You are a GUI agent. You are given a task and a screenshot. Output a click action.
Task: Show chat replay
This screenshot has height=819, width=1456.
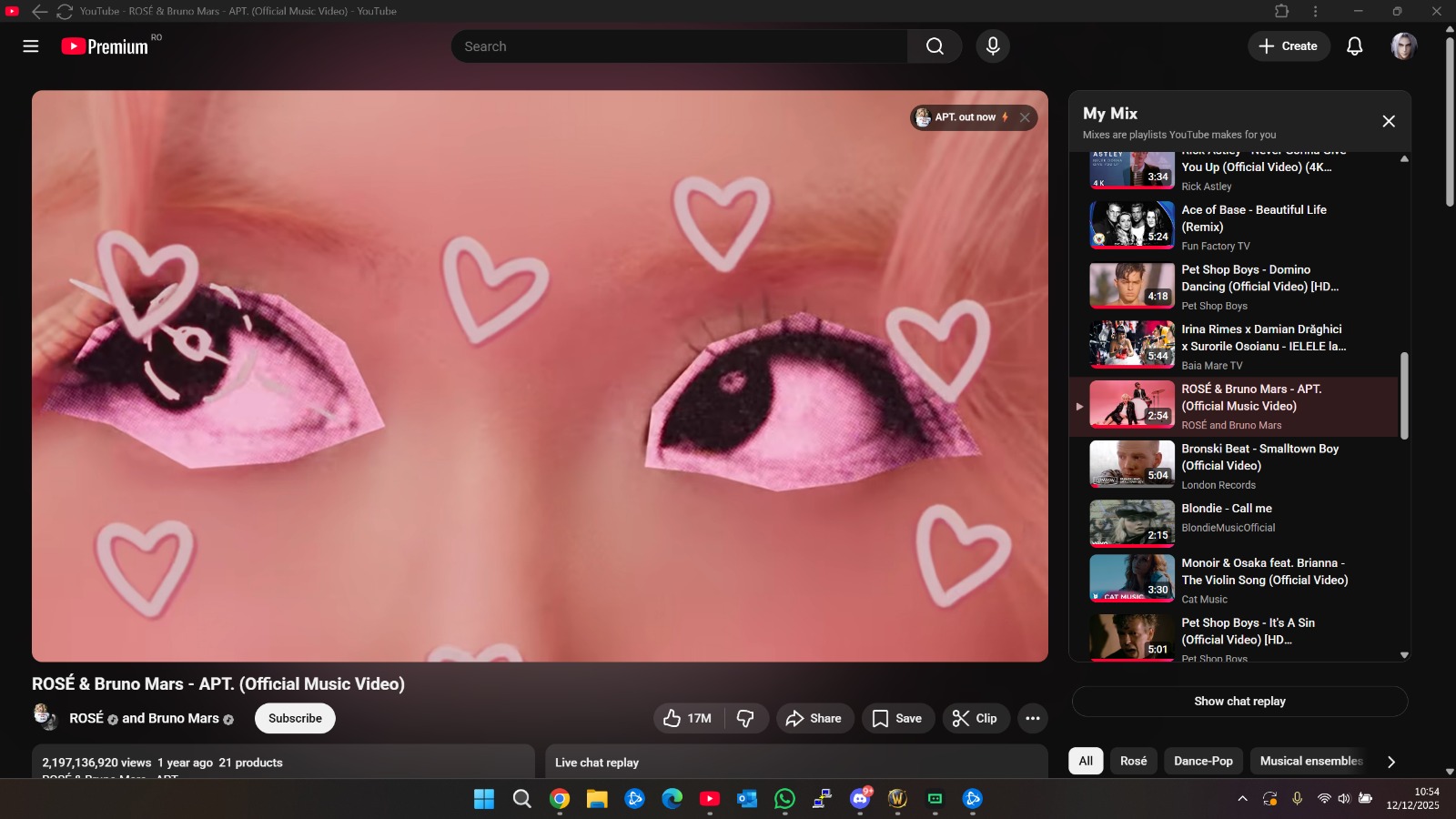(1239, 702)
